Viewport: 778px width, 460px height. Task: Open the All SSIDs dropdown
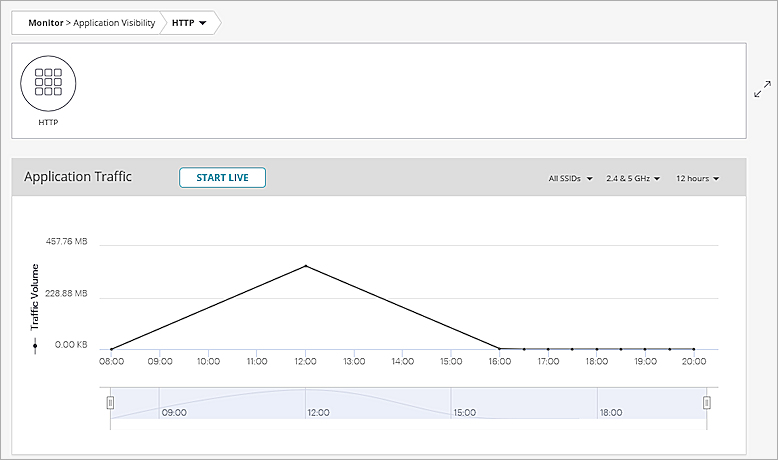(570, 178)
